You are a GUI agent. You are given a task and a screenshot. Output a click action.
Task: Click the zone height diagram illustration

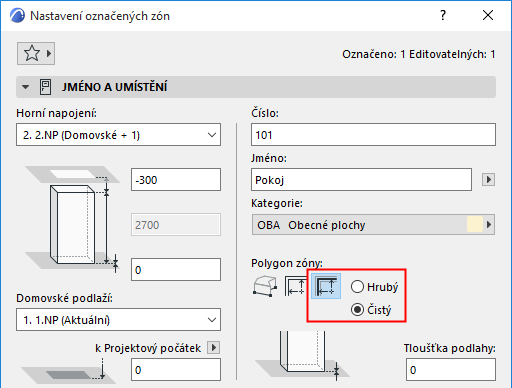[x=73, y=220]
